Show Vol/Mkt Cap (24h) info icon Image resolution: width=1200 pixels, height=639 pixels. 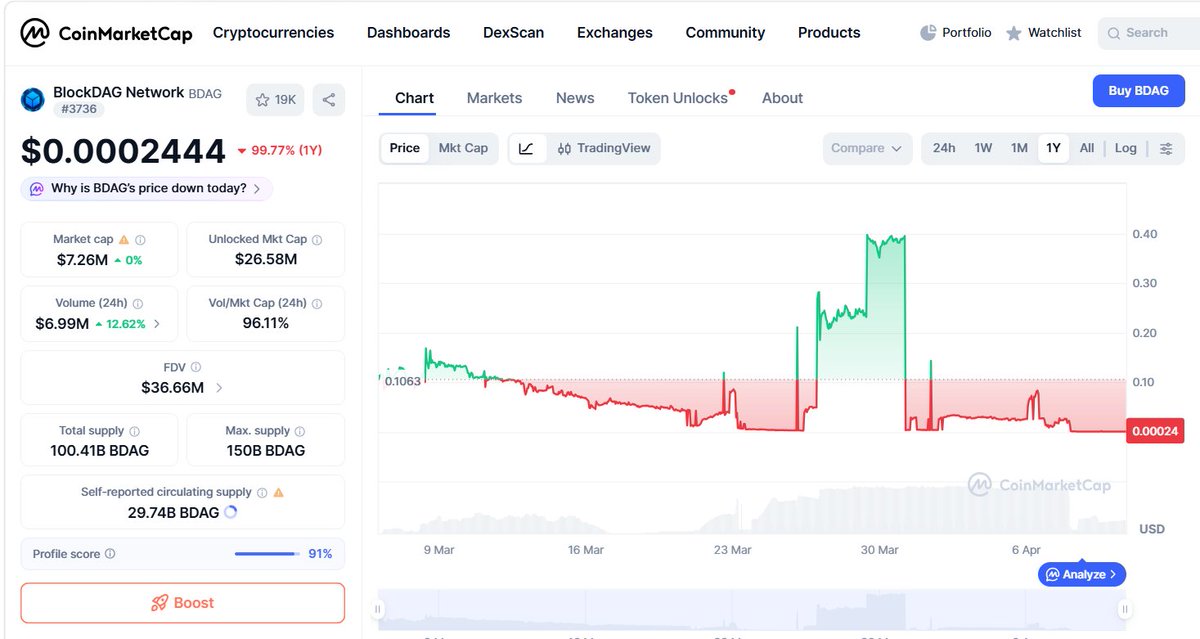click(x=319, y=303)
